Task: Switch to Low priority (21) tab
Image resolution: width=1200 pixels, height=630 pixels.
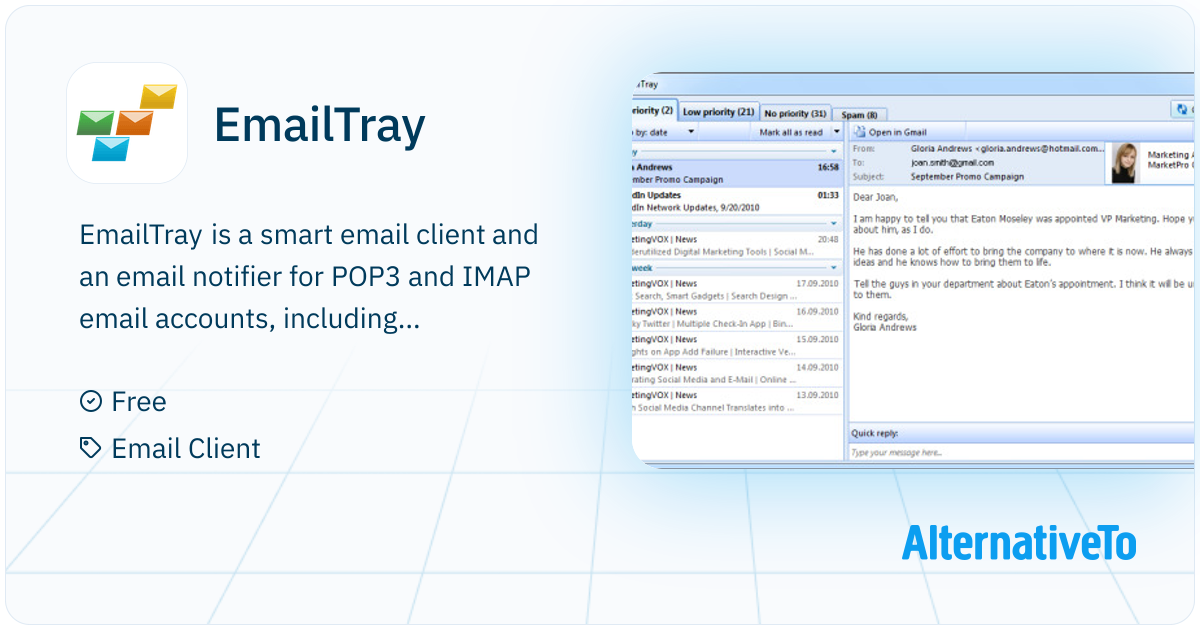Action: click(718, 112)
